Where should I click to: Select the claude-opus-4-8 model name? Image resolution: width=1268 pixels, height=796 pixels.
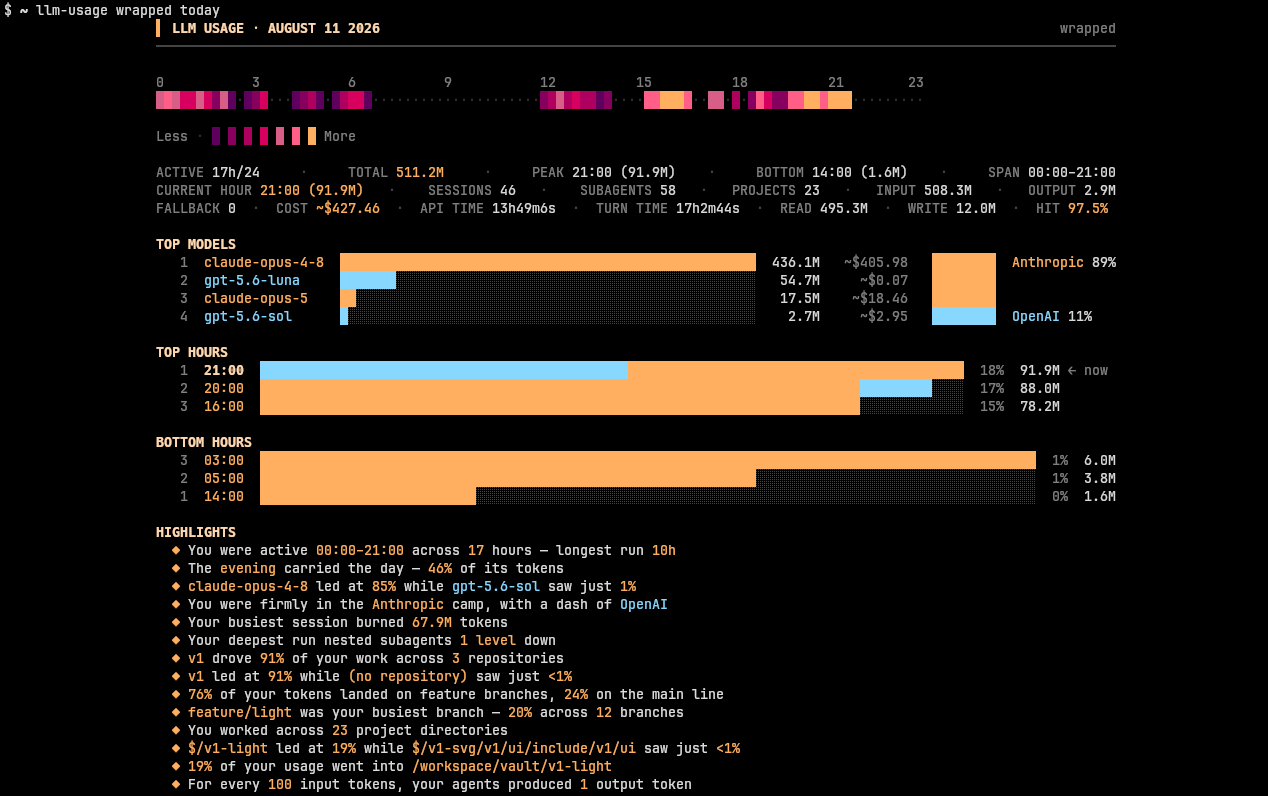pos(264,263)
